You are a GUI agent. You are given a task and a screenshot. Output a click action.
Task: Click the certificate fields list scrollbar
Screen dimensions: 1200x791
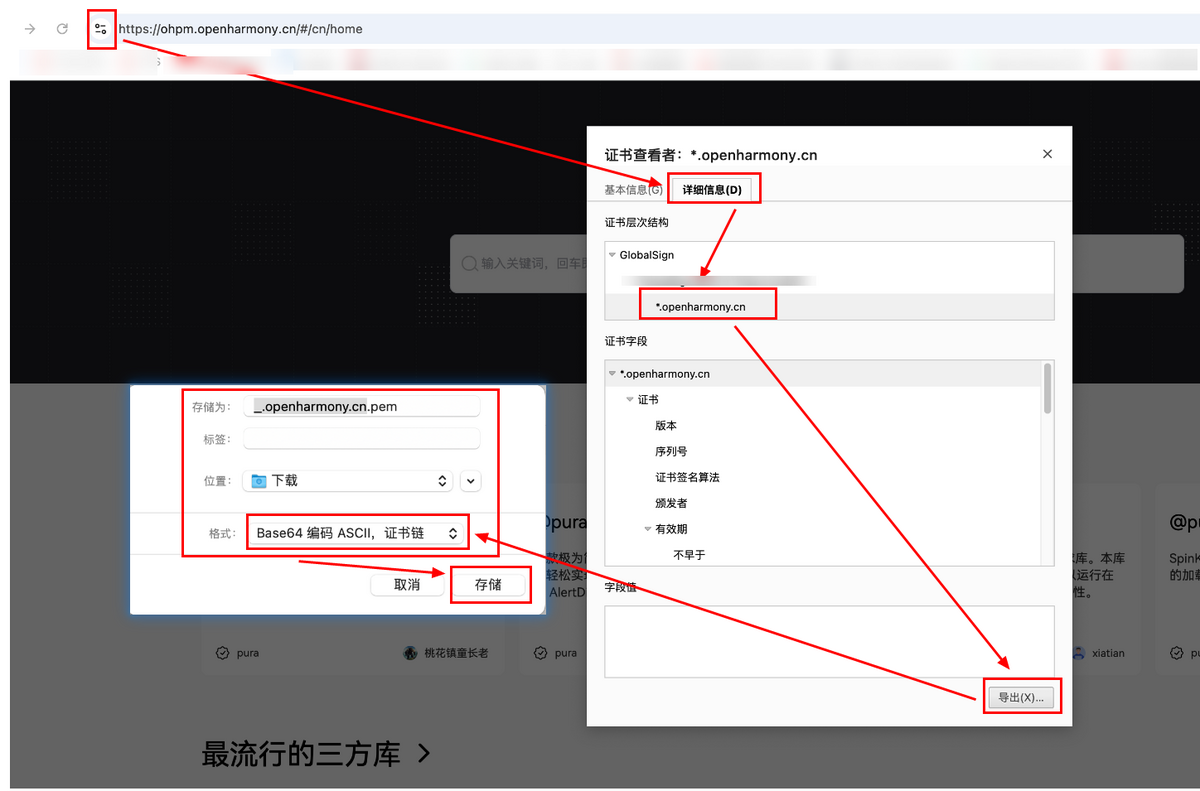click(1047, 388)
